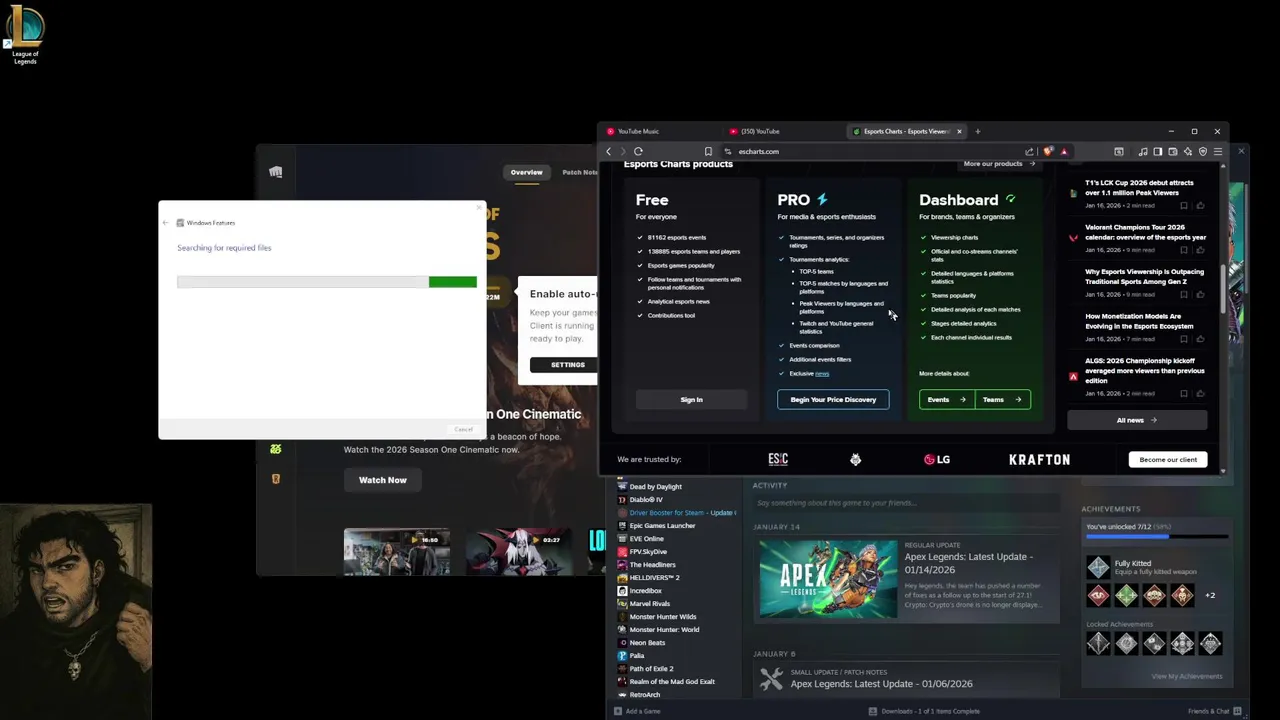
Task: Click the Windows Features progress bar
Action: coord(327,282)
